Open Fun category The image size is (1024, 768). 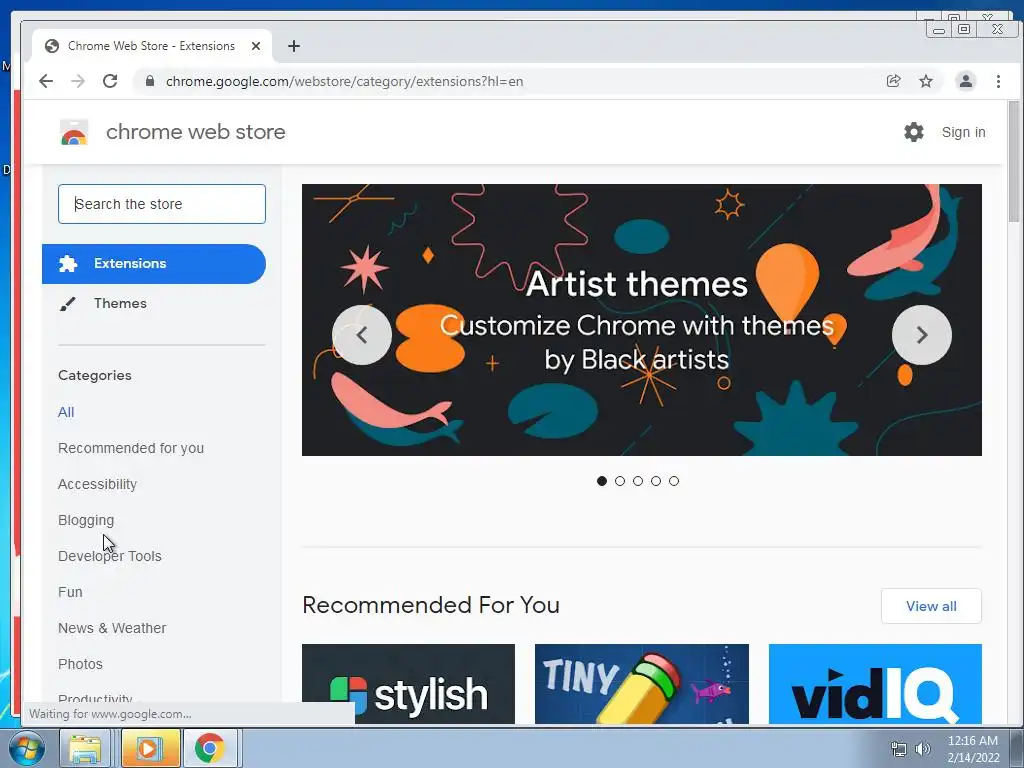tap(70, 592)
